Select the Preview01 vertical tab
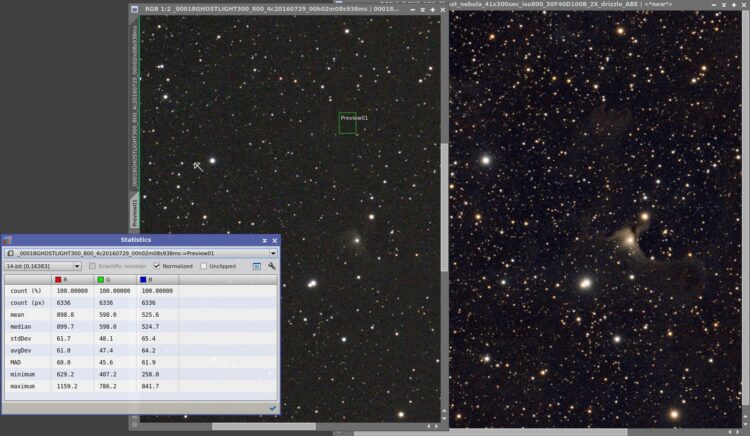Image resolution: width=750 pixels, height=436 pixels. (x=134, y=212)
